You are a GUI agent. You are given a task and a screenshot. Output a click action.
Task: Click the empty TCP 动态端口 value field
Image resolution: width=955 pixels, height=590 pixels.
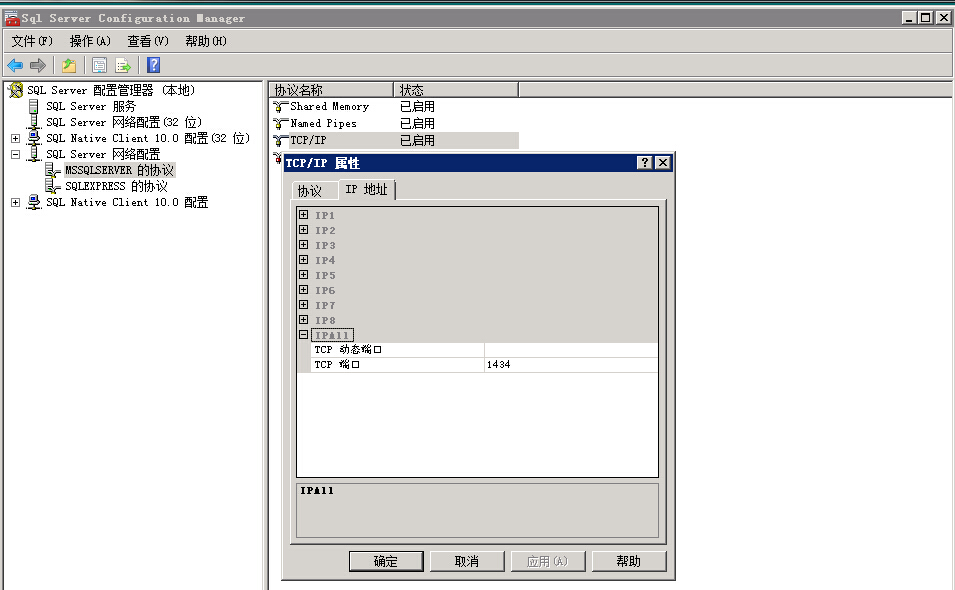(571, 349)
